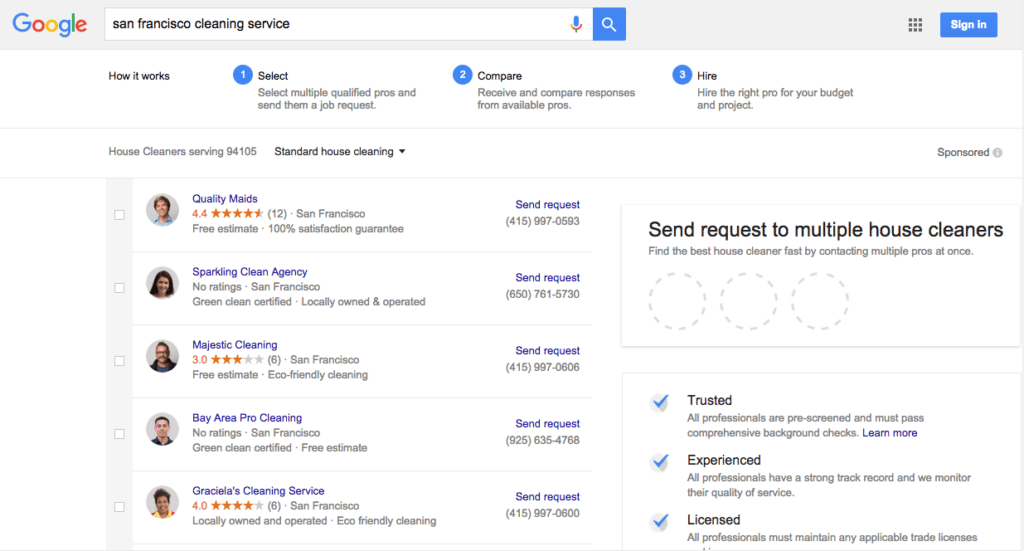Check the Sparkling Clean Agency checkbox

point(119,288)
